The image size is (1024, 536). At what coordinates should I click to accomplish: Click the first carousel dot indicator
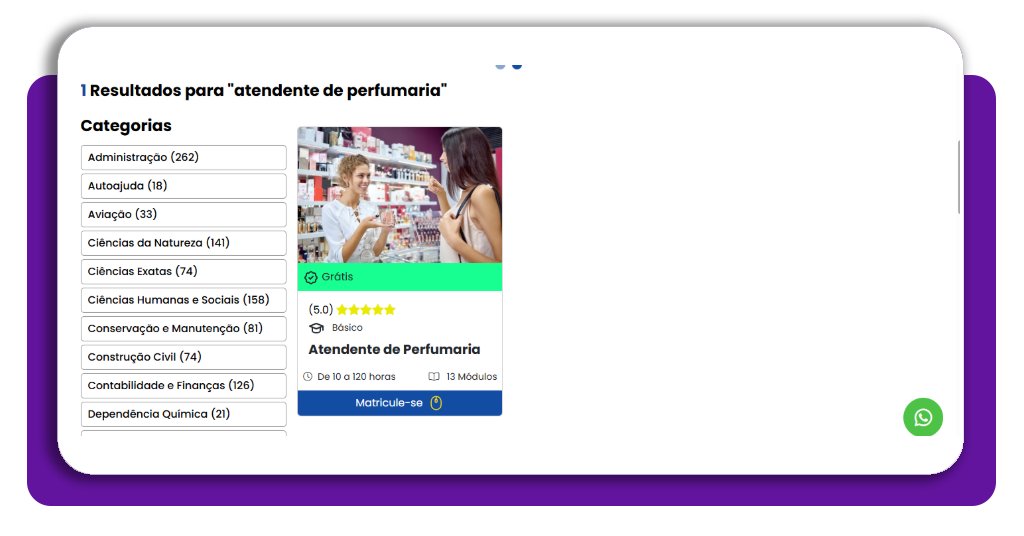pos(500,65)
